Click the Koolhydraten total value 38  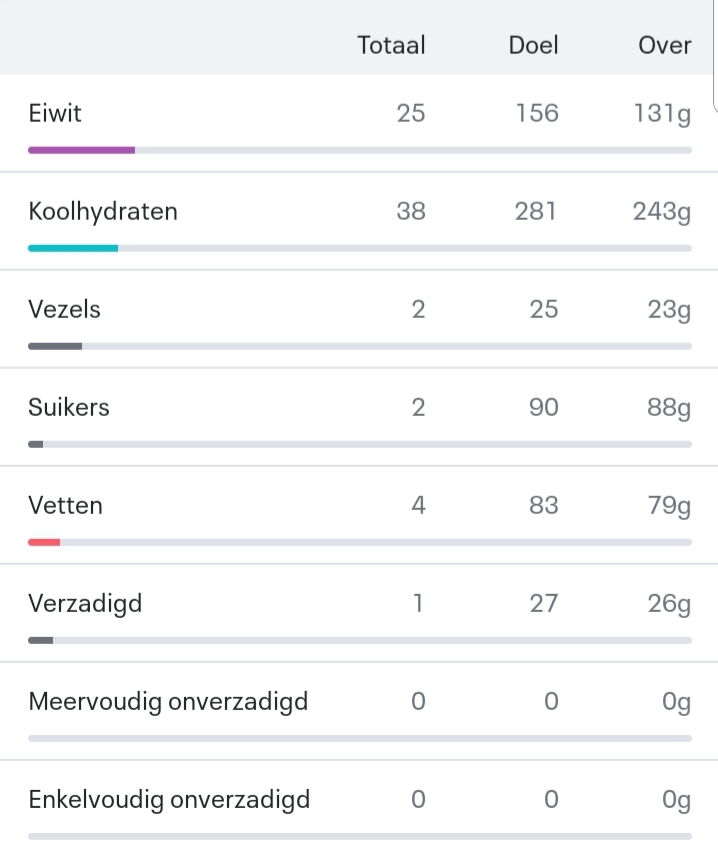(410, 211)
